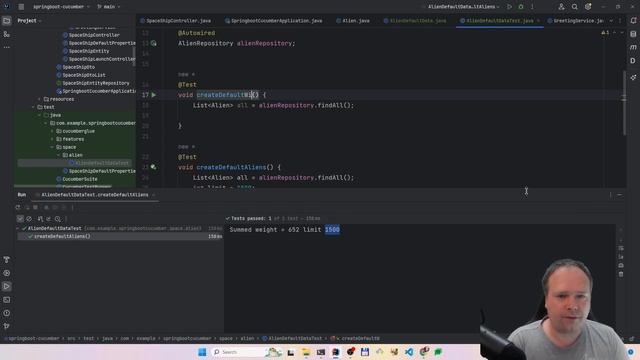
Task: Open the Code With Me user icon
Action: point(562,7)
